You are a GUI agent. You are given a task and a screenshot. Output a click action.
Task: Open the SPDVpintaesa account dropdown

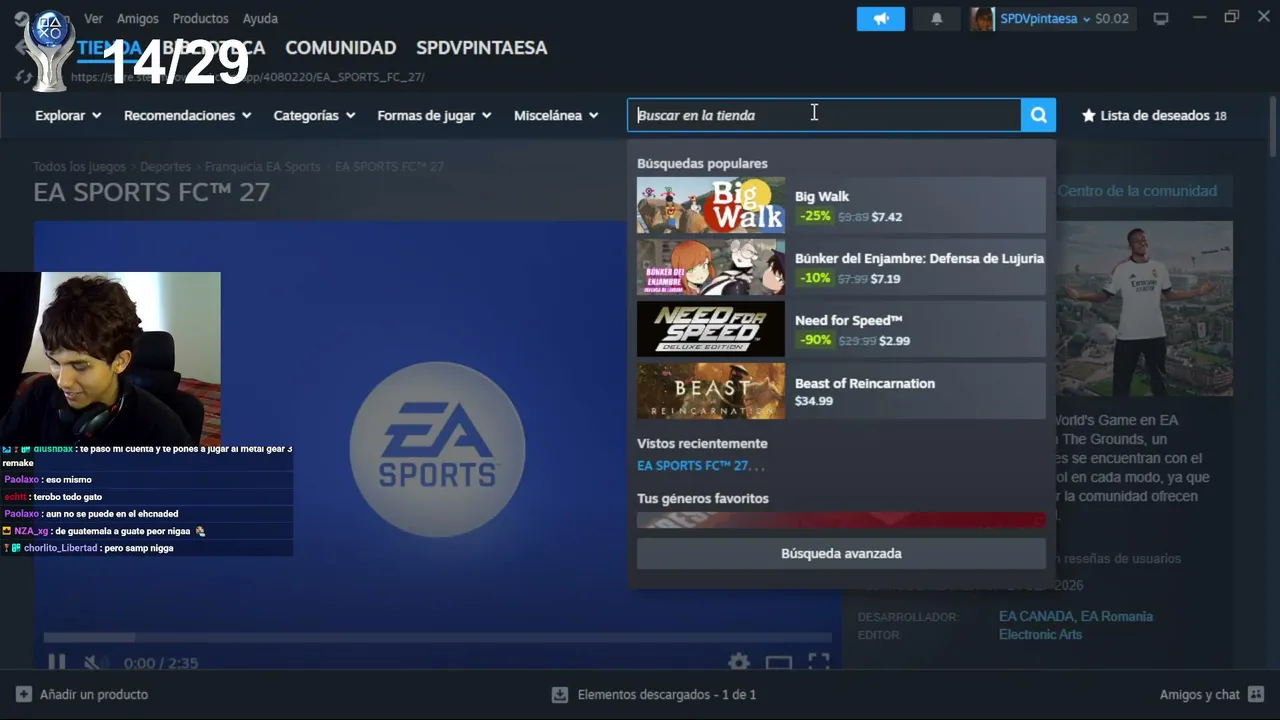tap(1045, 19)
